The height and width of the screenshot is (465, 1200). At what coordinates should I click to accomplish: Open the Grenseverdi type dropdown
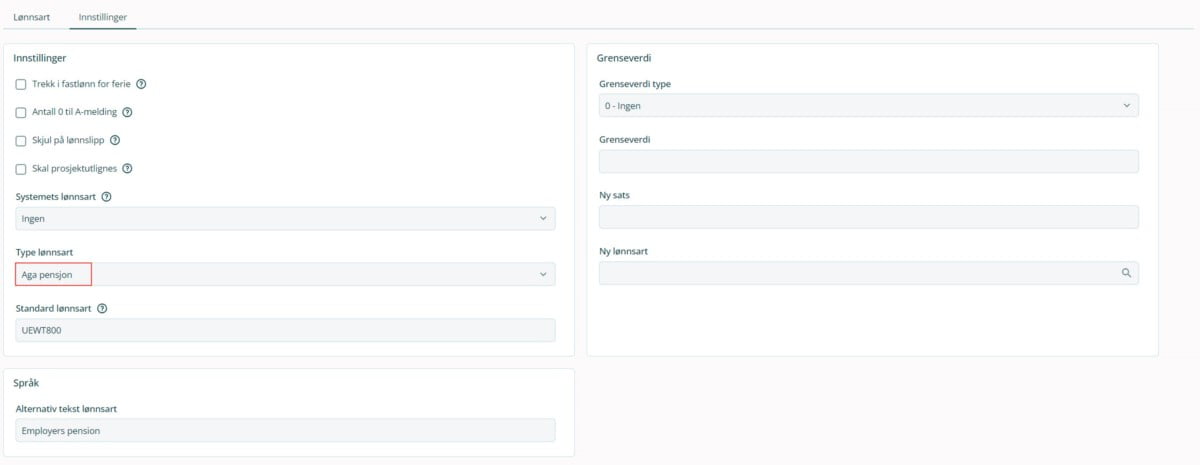[868, 105]
